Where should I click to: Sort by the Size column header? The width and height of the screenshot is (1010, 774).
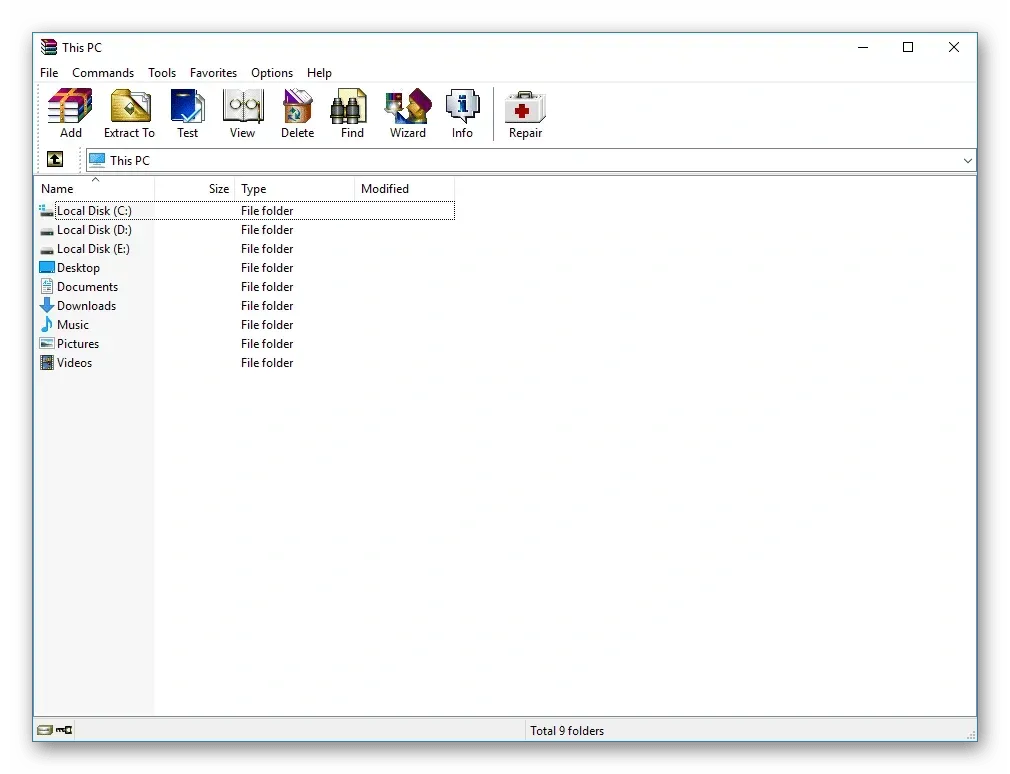point(195,189)
